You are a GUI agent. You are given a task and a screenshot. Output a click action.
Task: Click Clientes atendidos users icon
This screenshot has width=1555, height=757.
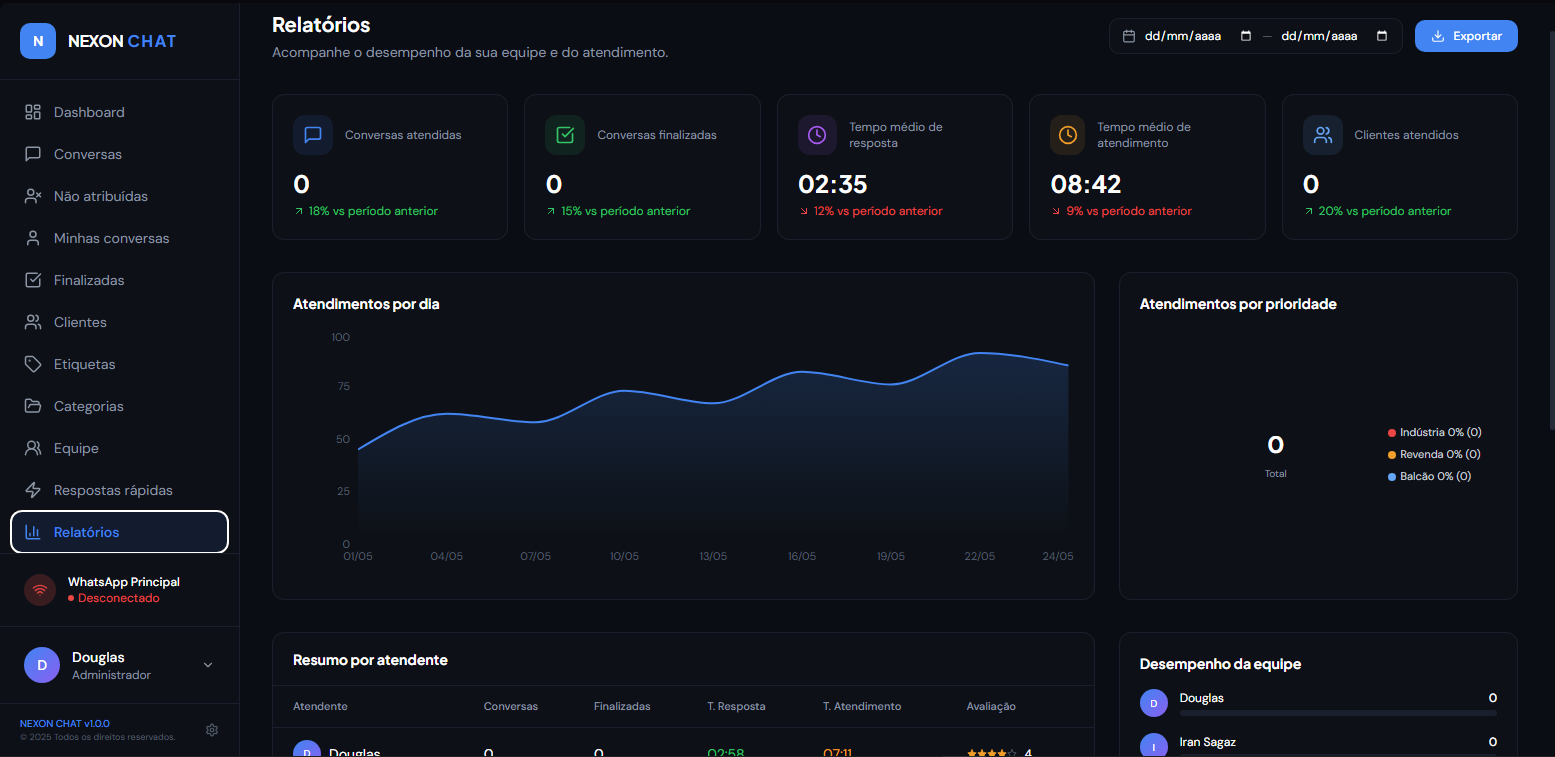tap(1323, 135)
